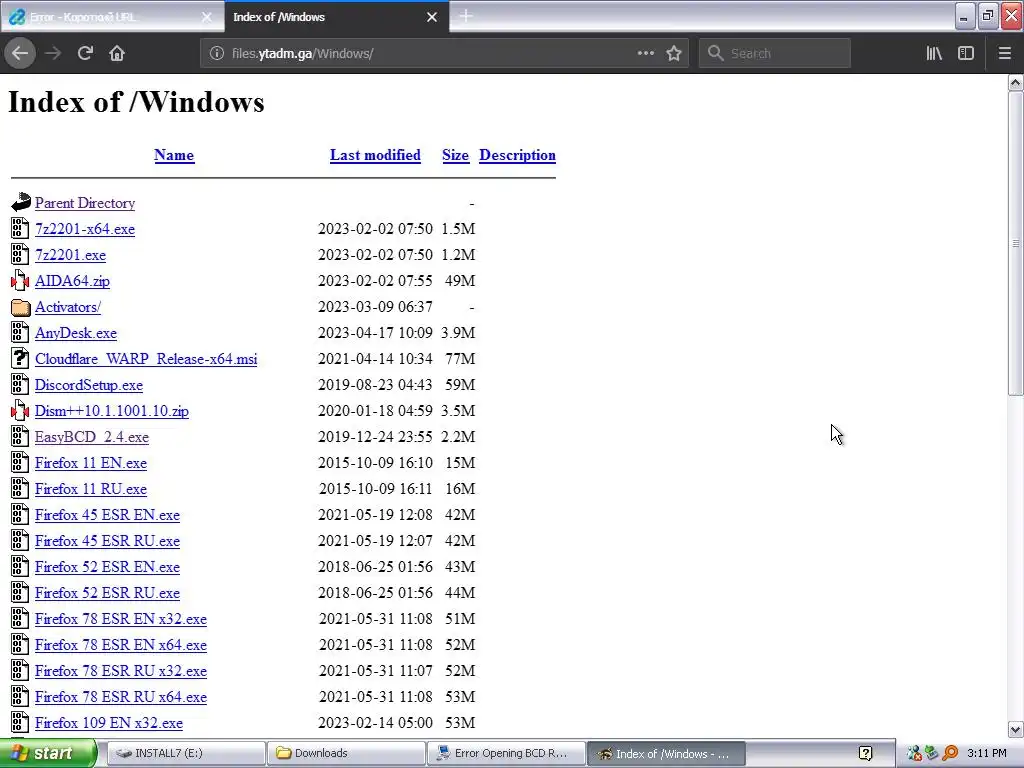Screen dimensions: 1024x768
Task: Click the AIDA64.zip compressed file icon
Action: click(x=20, y=280)
